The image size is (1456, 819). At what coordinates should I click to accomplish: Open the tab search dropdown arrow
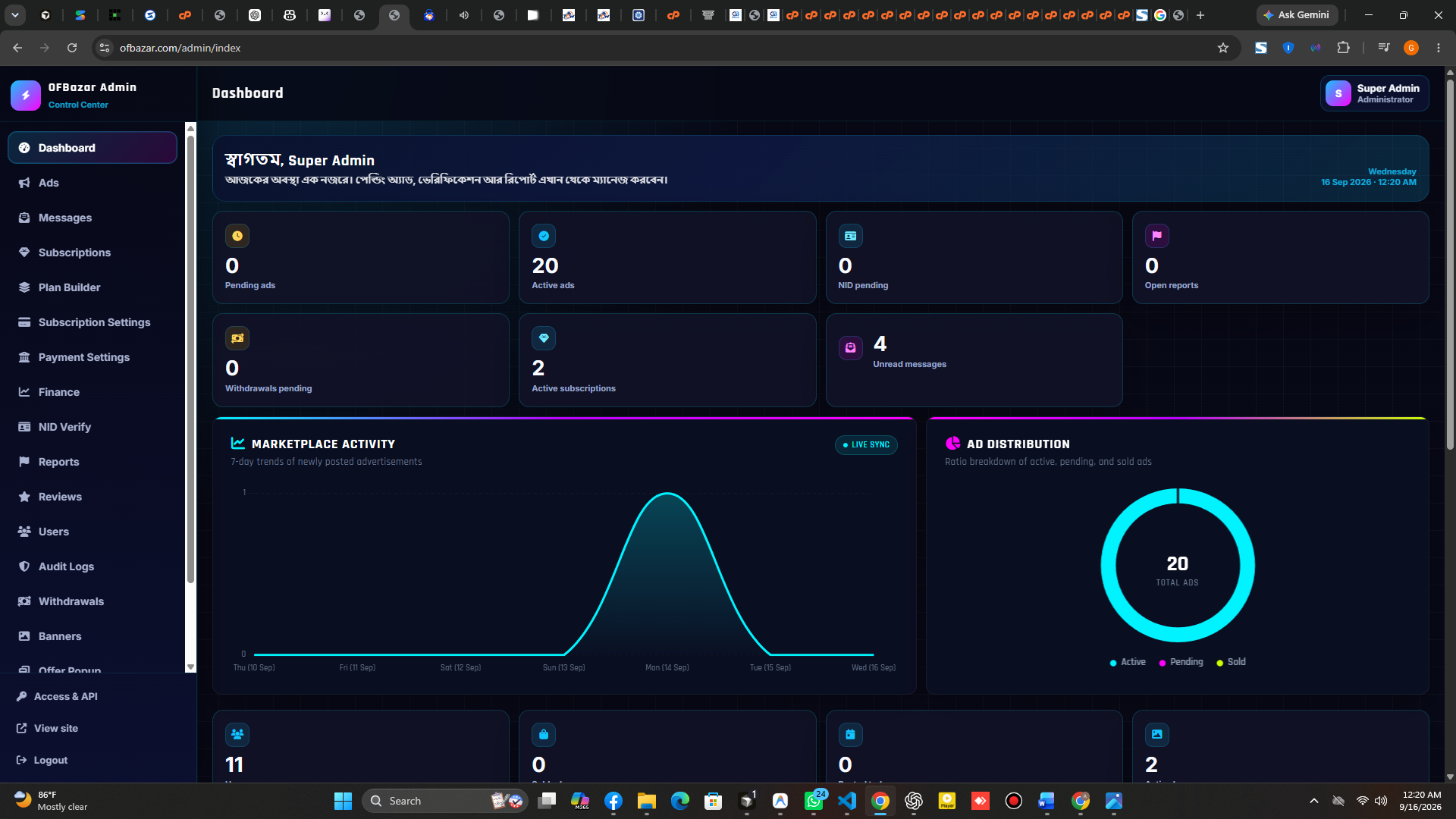pos(15,15)
